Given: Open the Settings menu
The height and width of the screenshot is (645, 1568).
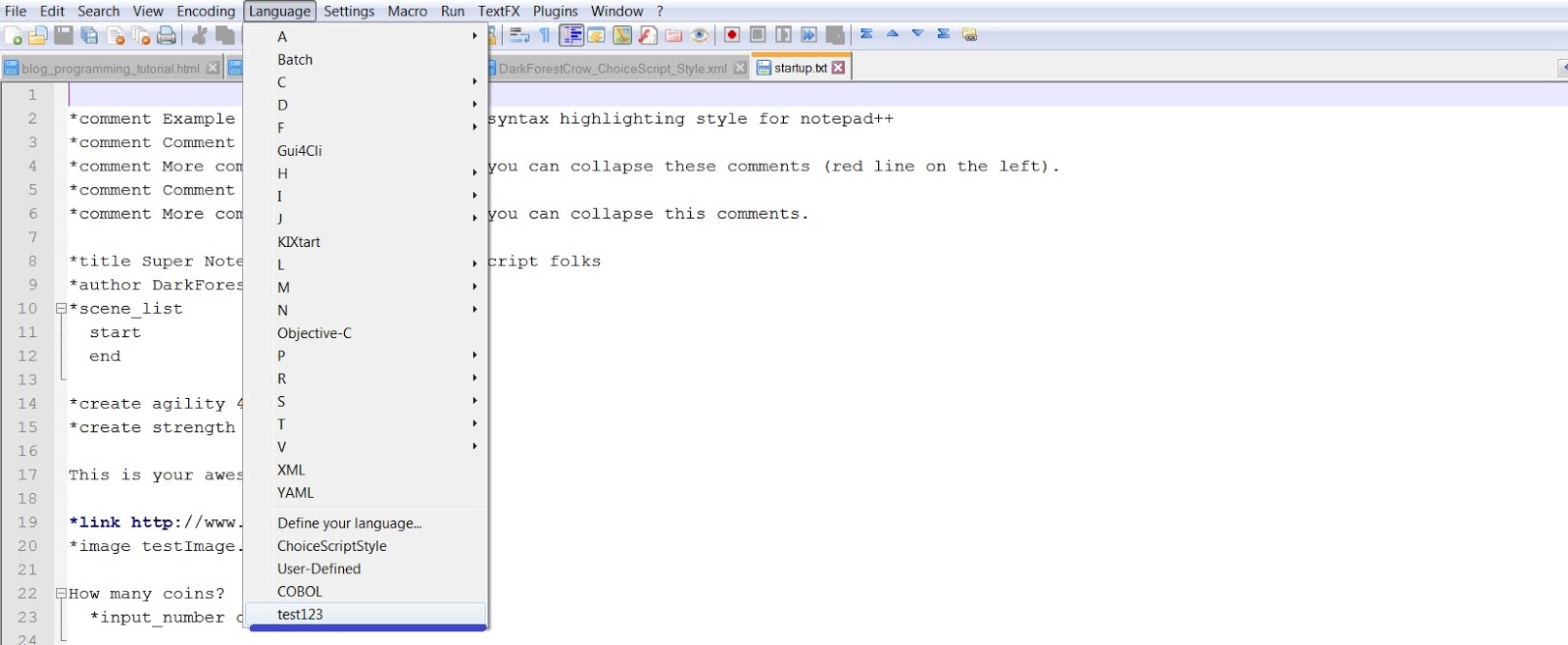Looking at the screenshot, I should 349,11.
